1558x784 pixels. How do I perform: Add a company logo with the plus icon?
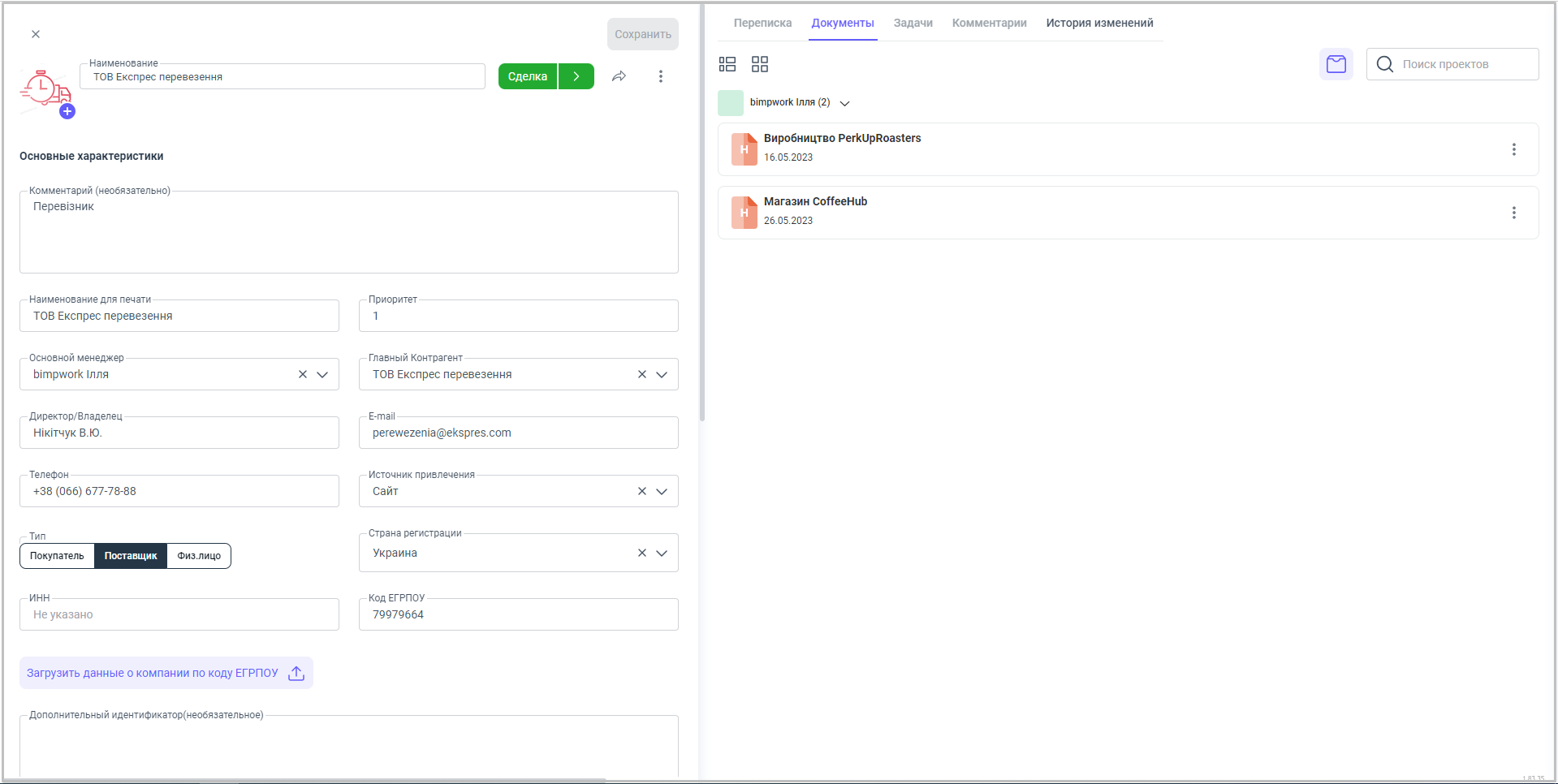tap(67, 112)
